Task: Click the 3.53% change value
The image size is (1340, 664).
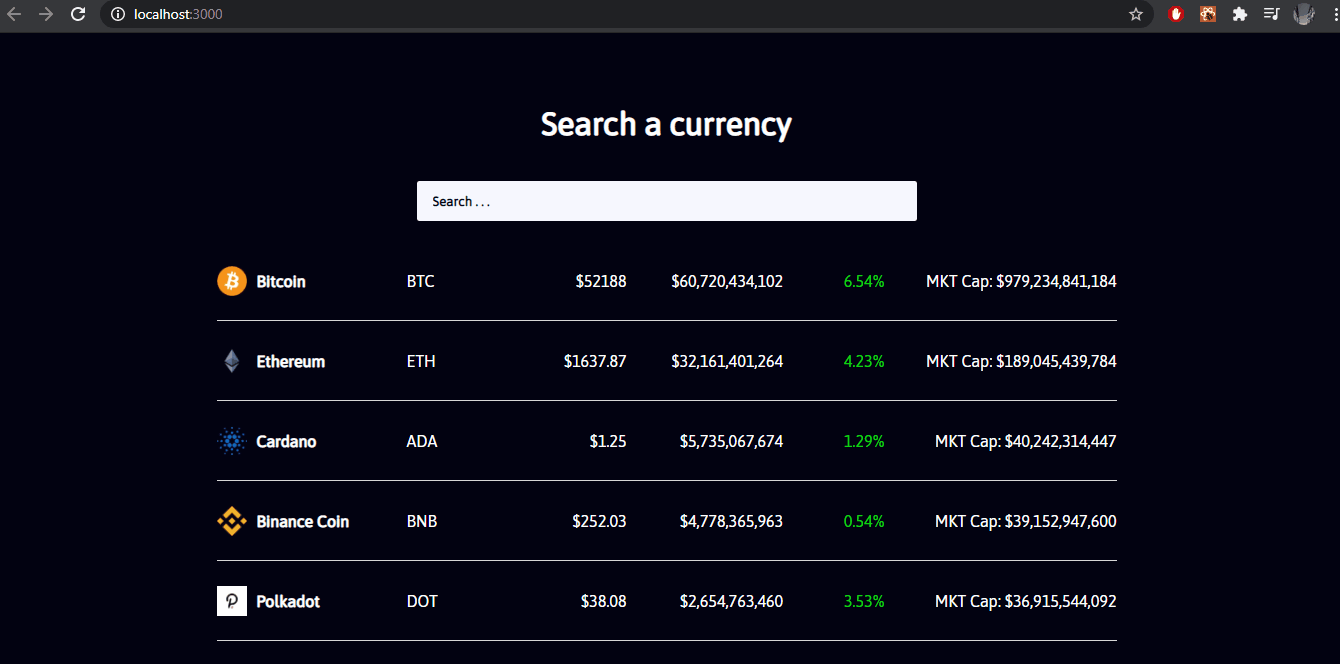Action: [x=864, y=602]
